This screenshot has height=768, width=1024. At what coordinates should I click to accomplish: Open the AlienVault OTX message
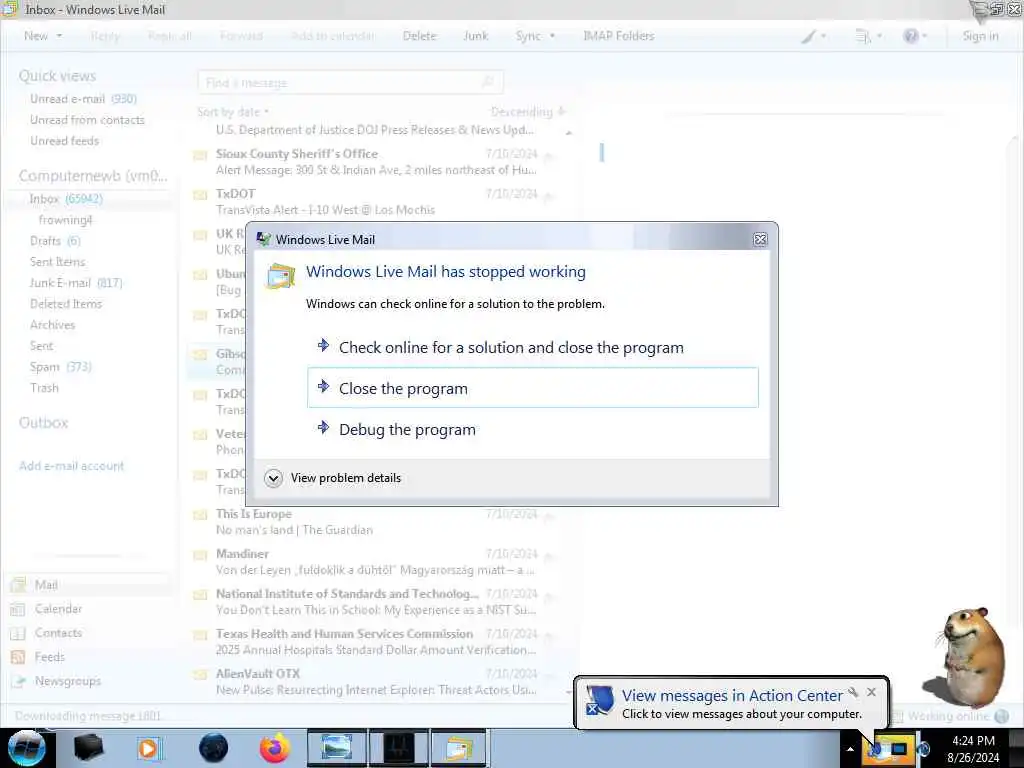[377, 681]
